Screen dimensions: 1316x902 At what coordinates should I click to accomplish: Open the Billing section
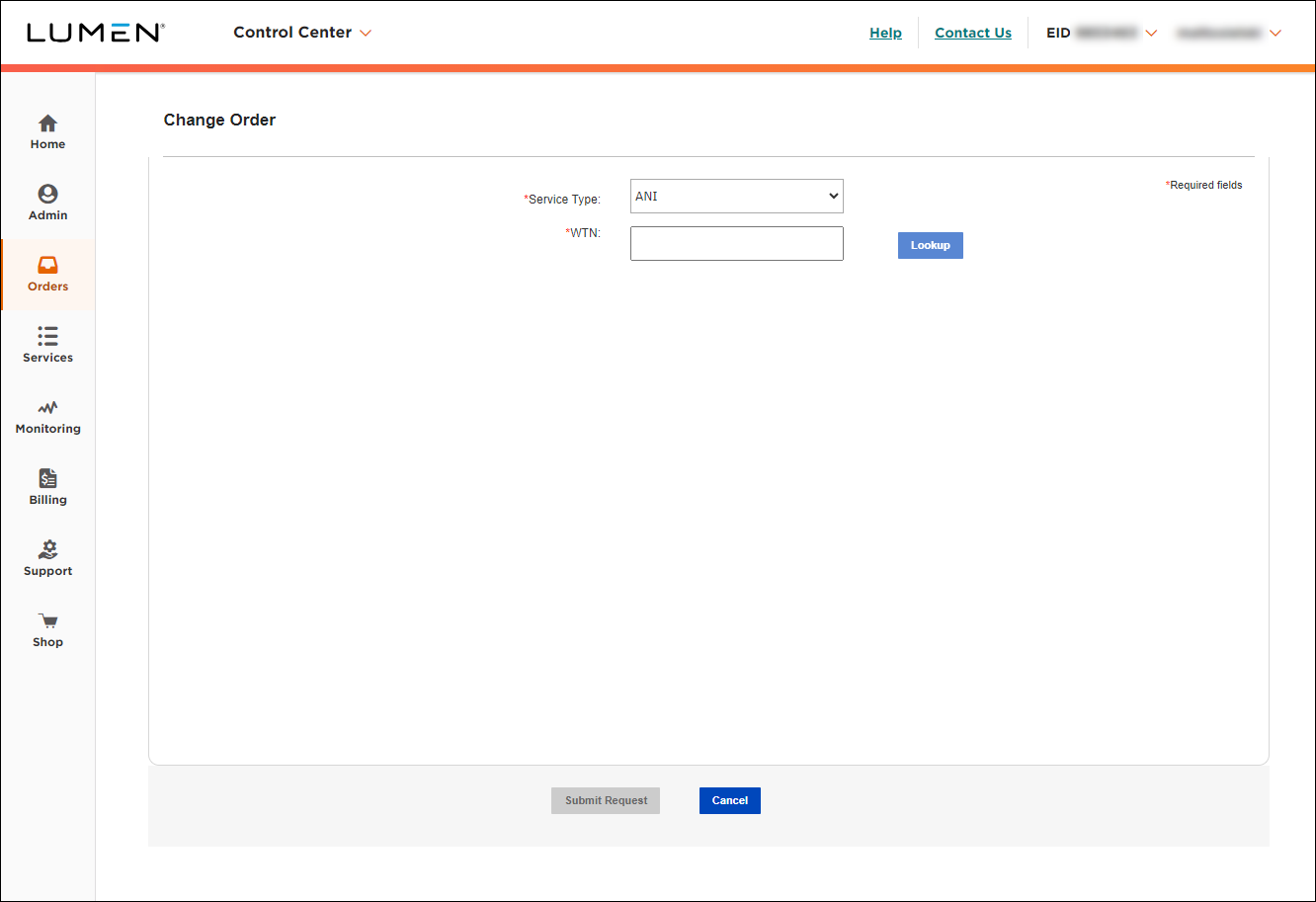click(47, 488)
